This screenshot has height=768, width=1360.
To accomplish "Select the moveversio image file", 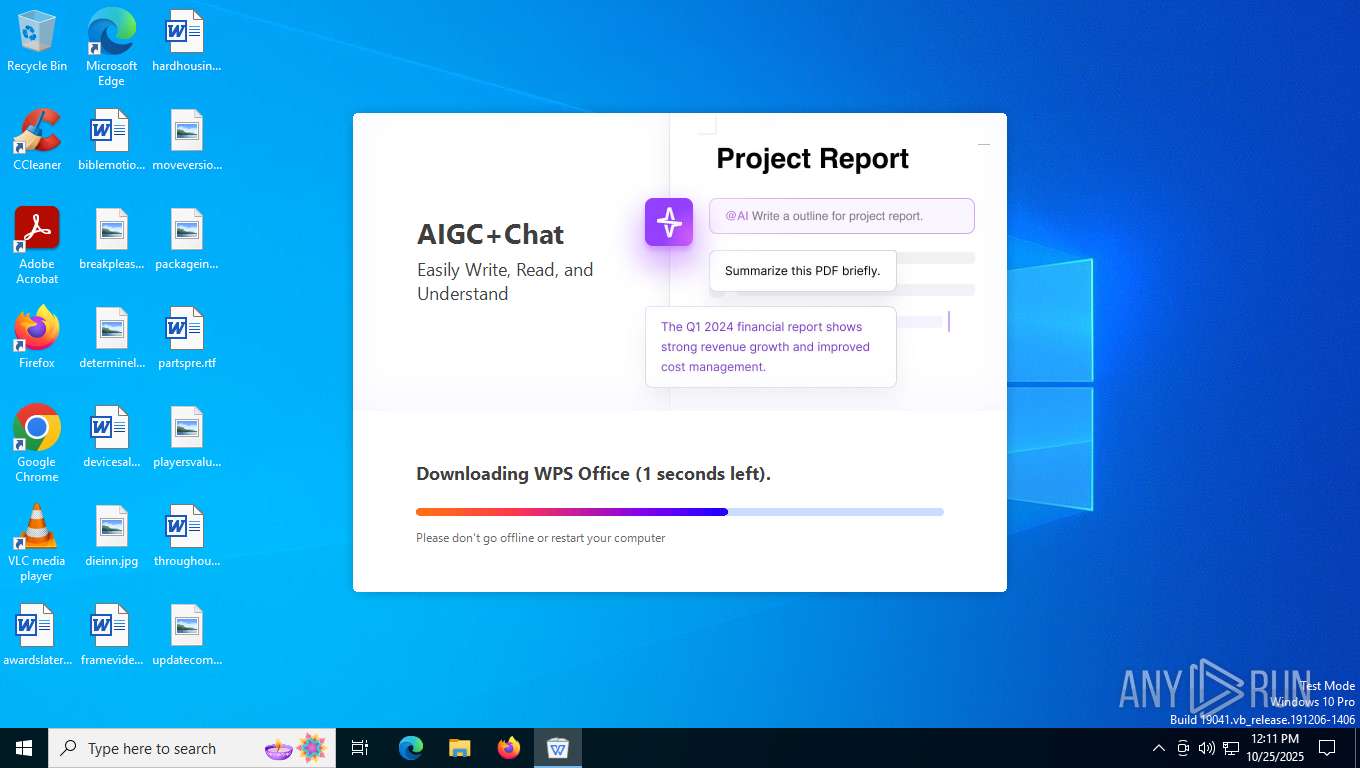I will (186, 140).
